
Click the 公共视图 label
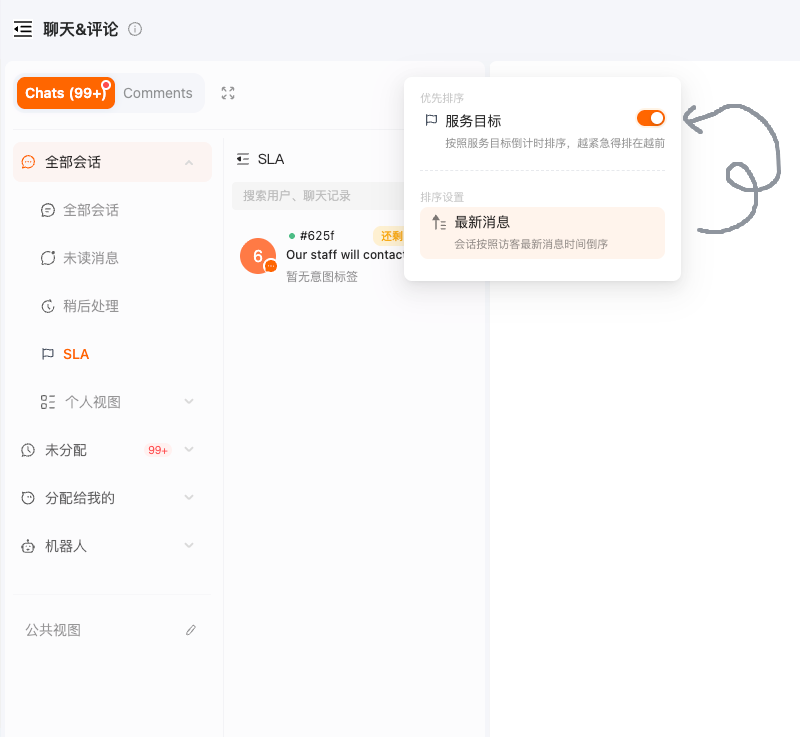53,630
